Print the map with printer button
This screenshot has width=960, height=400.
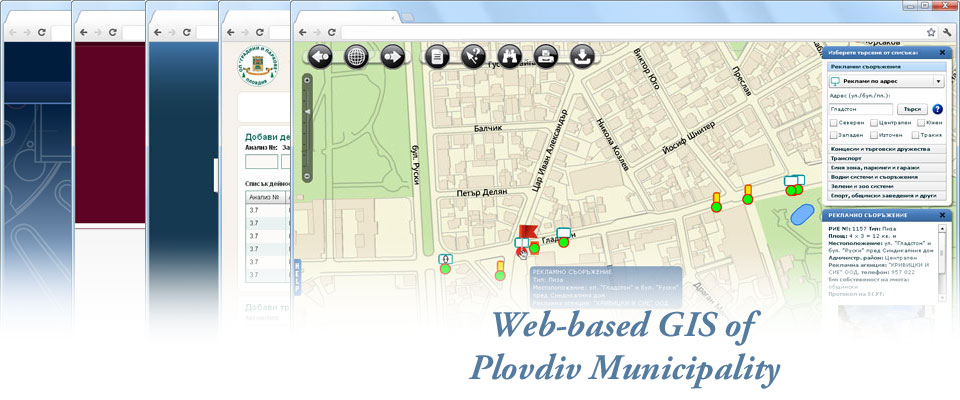click(546, 56)
